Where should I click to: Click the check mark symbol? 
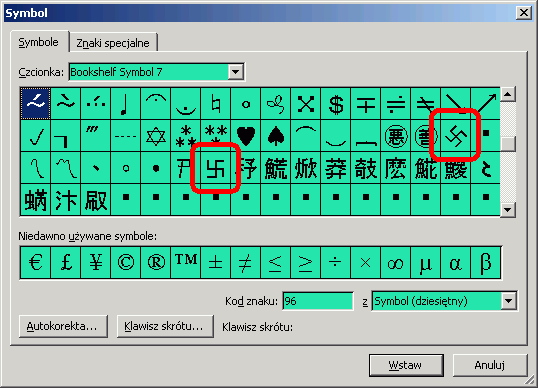coord(36,136)
